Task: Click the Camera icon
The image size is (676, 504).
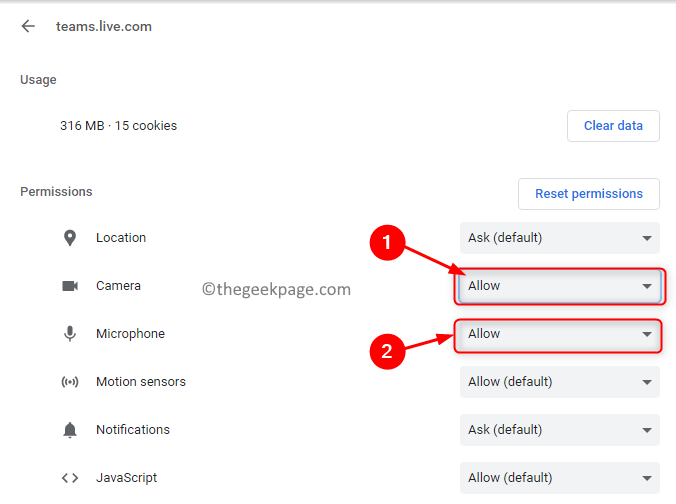Action: click(x=70, y=286)
